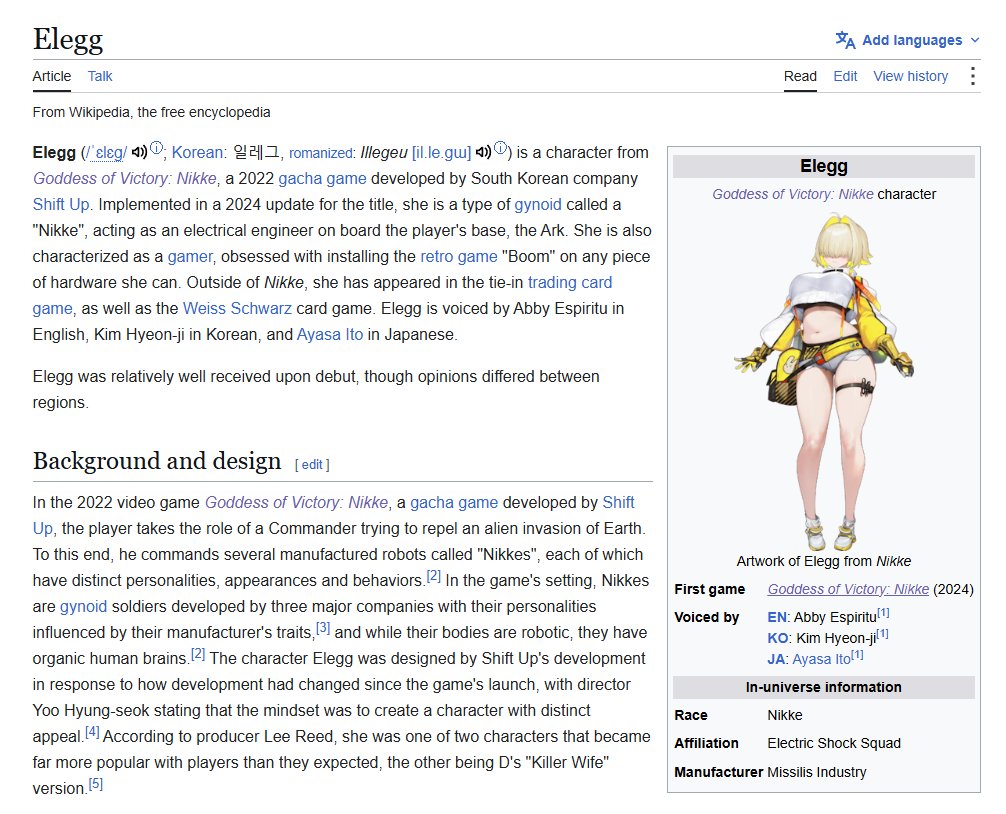
Task: Switch to the Article tab
Action: [x=52, y=76]
